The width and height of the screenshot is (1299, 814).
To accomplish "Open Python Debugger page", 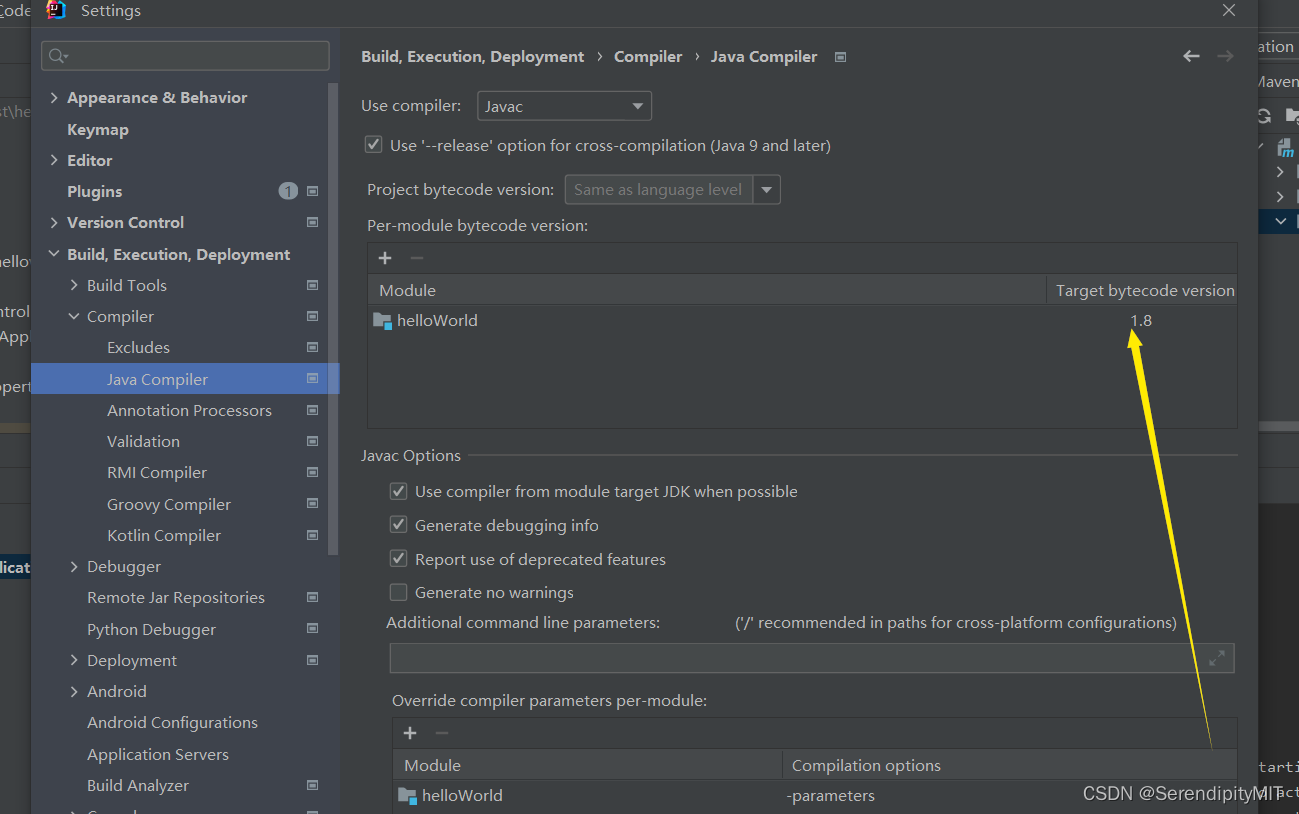I will [151, 629].
